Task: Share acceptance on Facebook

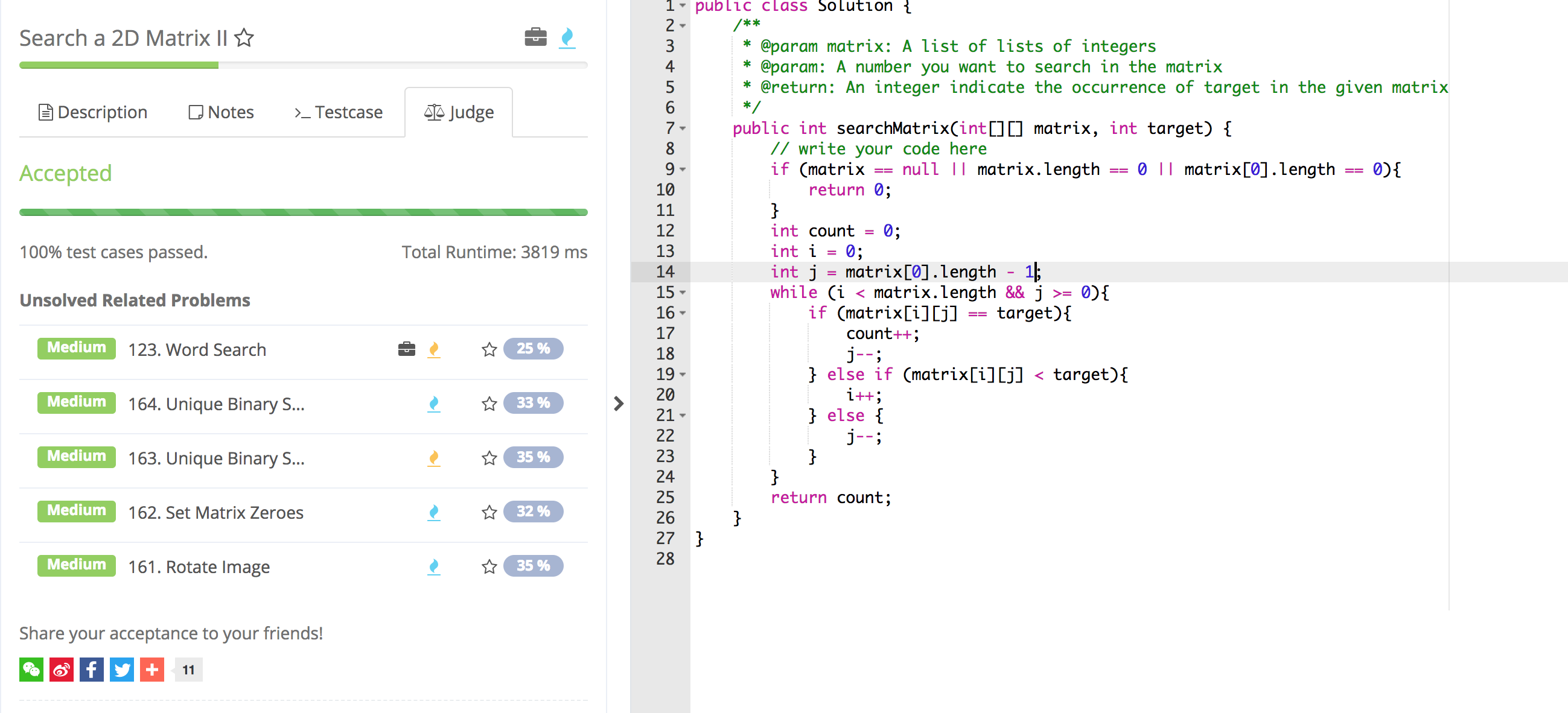Action: 91,669
